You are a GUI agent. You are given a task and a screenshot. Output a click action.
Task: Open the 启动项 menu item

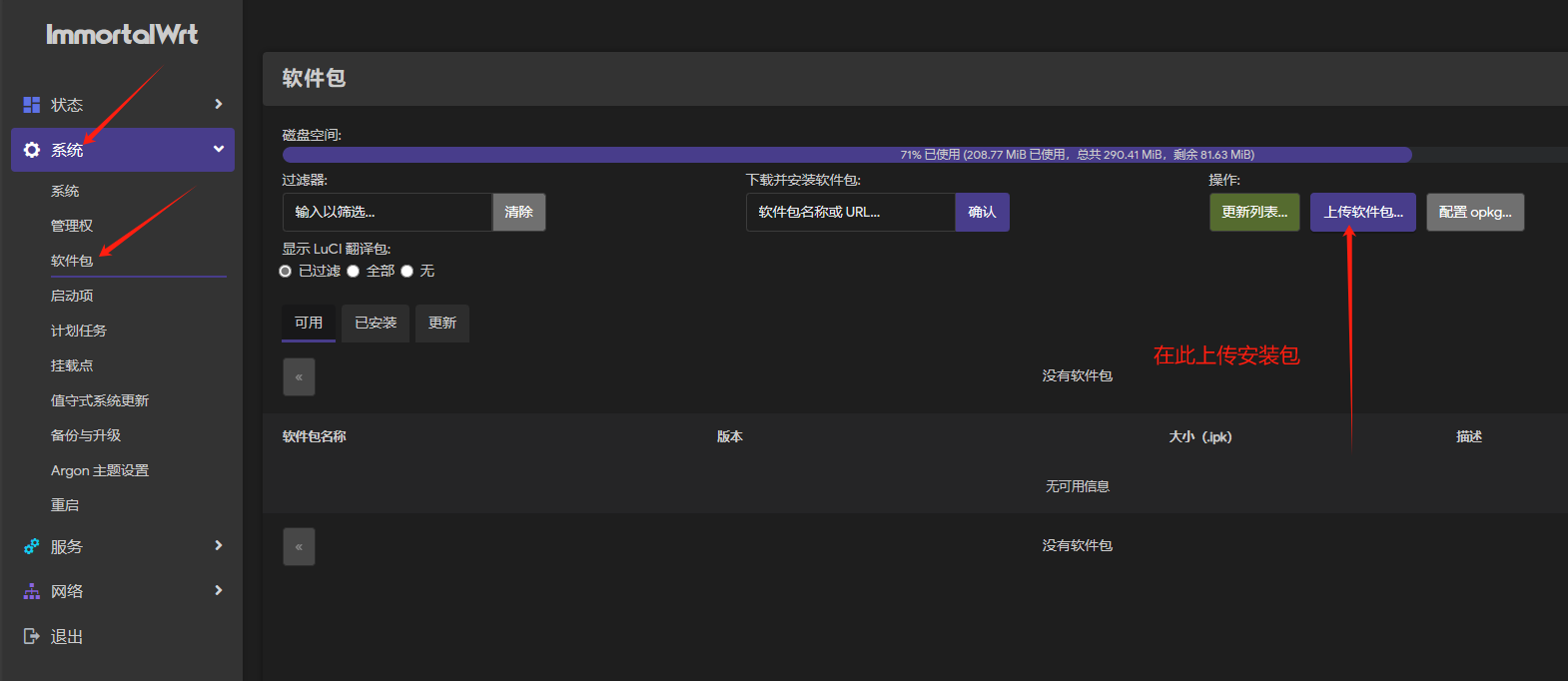point(72,296)
